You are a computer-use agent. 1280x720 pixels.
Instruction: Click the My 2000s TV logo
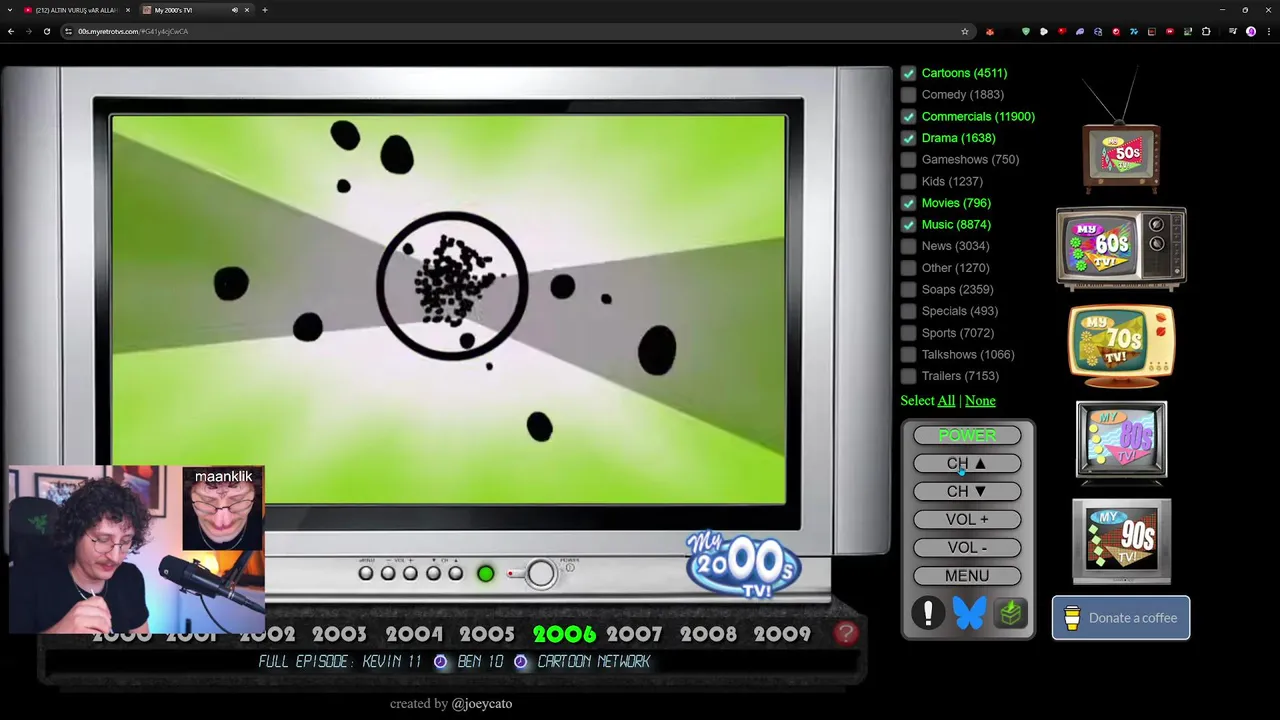(x=743, y=565)
